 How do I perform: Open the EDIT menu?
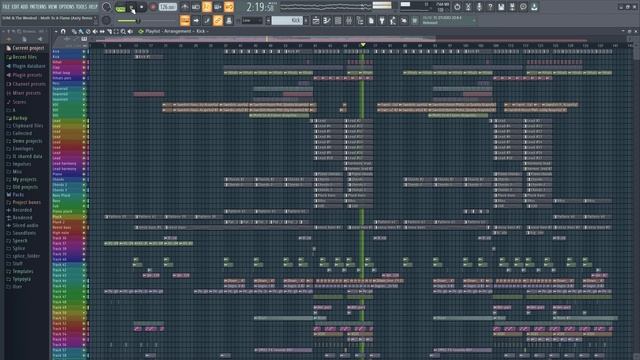(17, 7)
